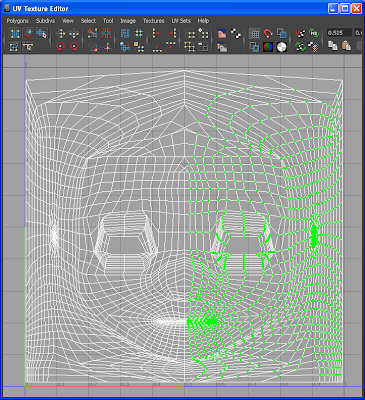This screenshot has height=400, width=365.
Task: Paste UVs with the clipboard icon
Action: point(346,46)
